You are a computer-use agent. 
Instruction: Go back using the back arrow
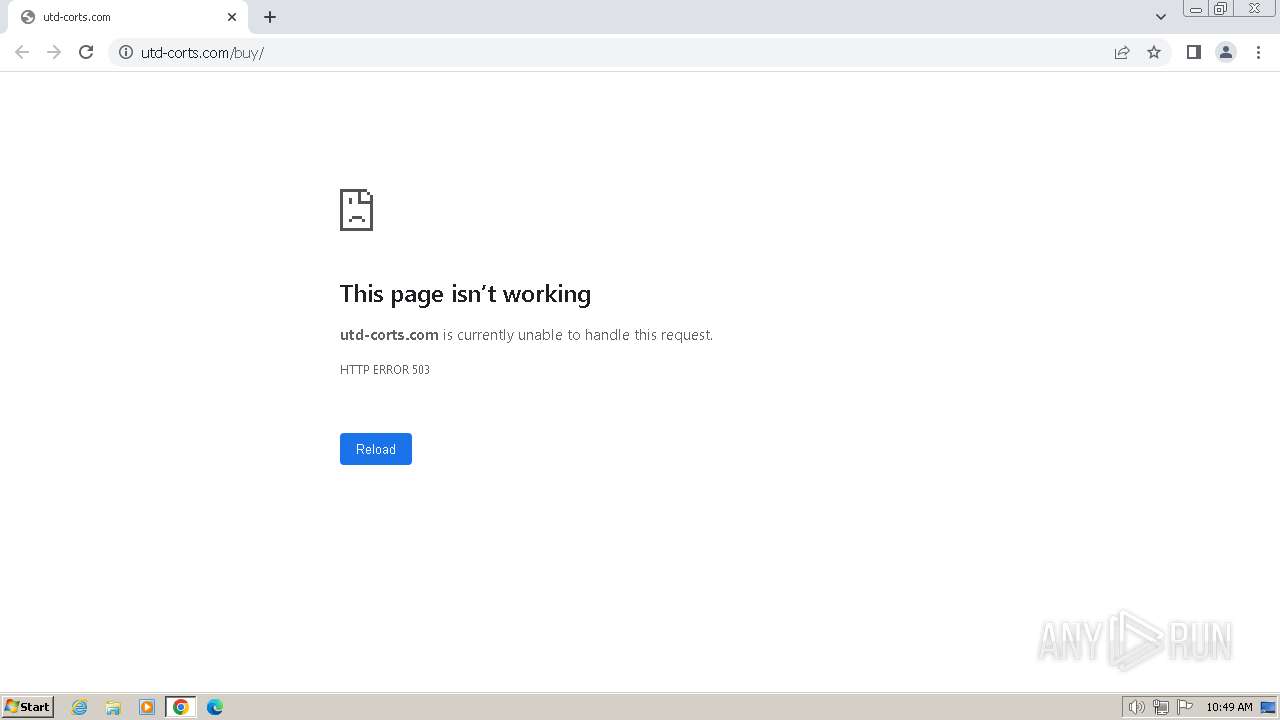click(x=22, y=52)
